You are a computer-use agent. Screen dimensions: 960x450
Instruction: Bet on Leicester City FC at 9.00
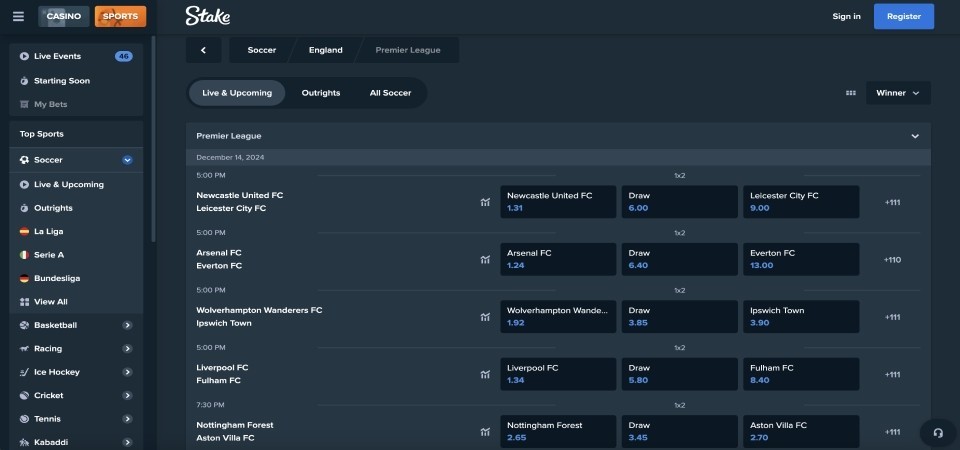801,202
